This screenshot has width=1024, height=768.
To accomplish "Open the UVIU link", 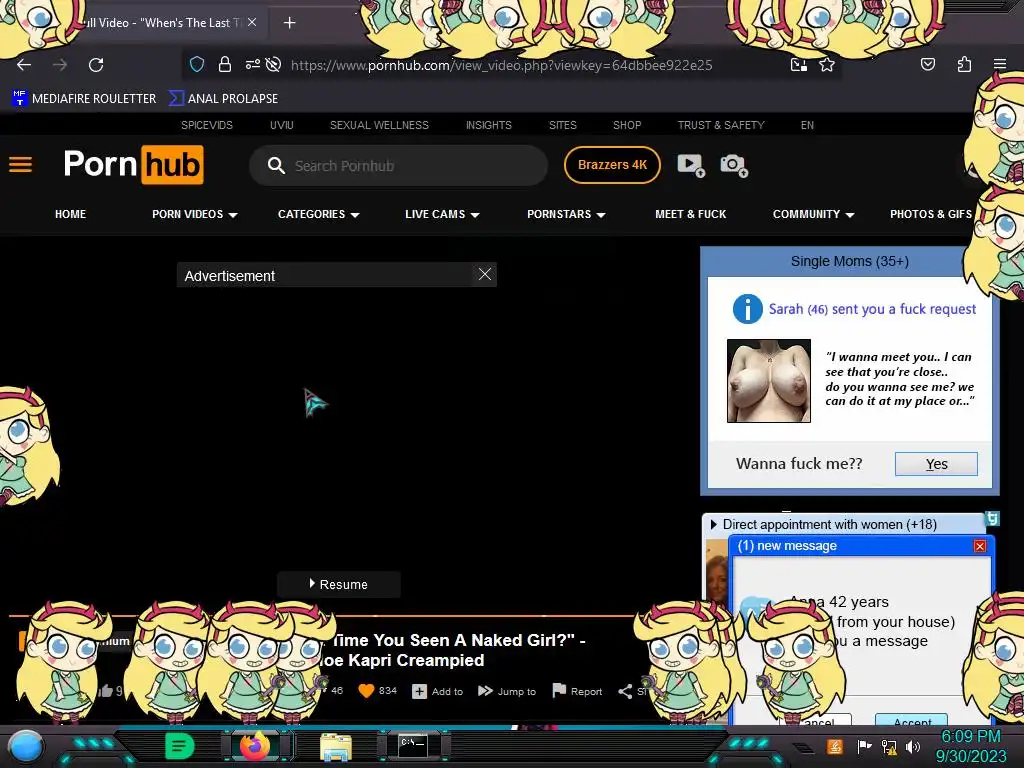I will [x=281, y=125].
